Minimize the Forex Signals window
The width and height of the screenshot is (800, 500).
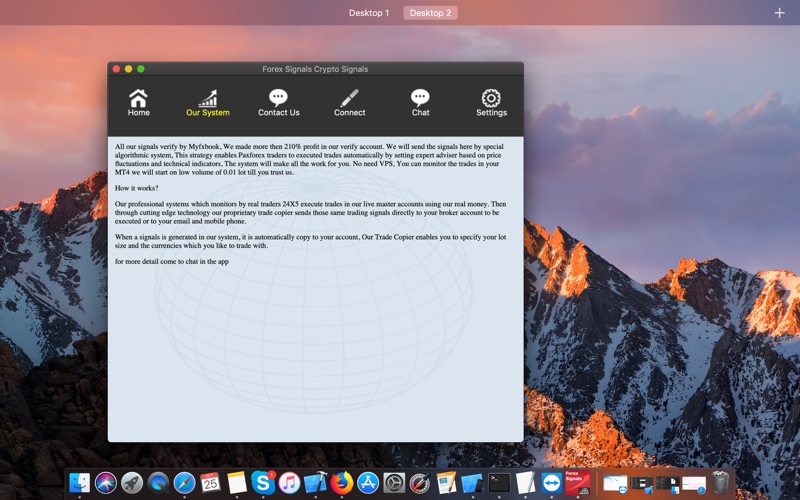coord(129,69)
